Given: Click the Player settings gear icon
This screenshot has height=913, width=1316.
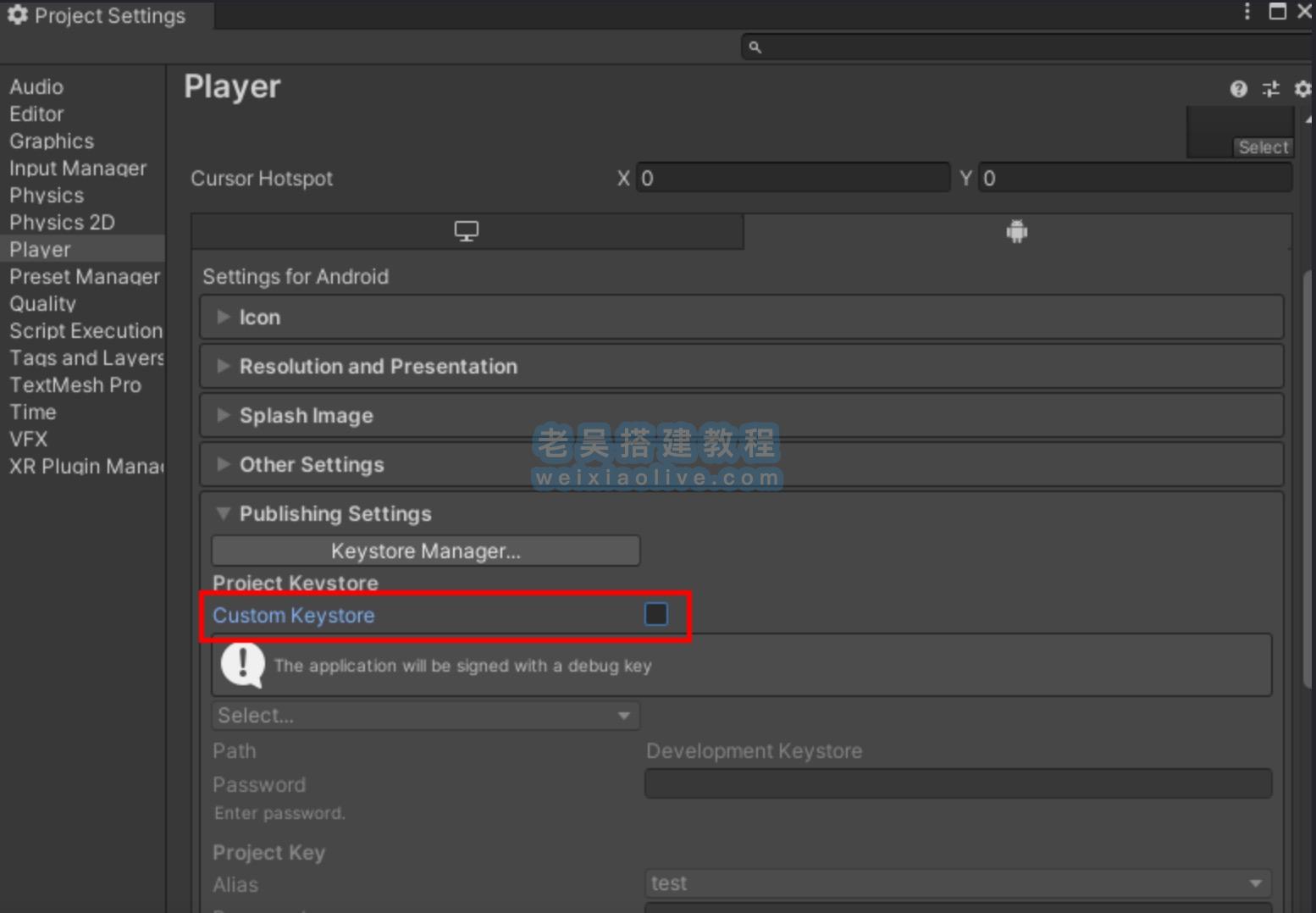Looking at the screenshot, I should click(x=1302, y=89).
